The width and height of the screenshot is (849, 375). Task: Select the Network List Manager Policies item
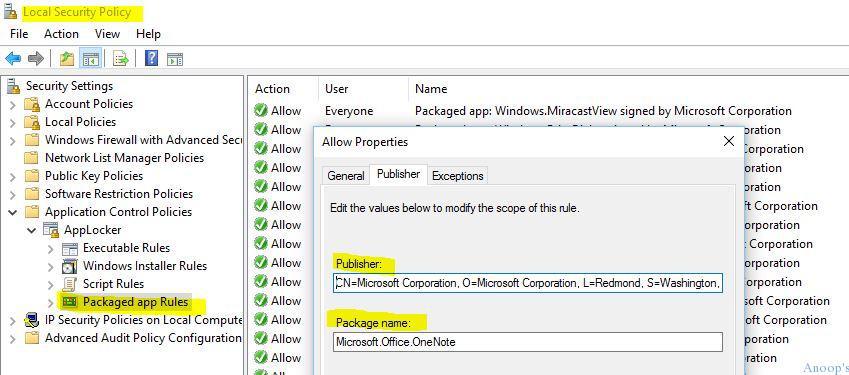pos(125,158)
